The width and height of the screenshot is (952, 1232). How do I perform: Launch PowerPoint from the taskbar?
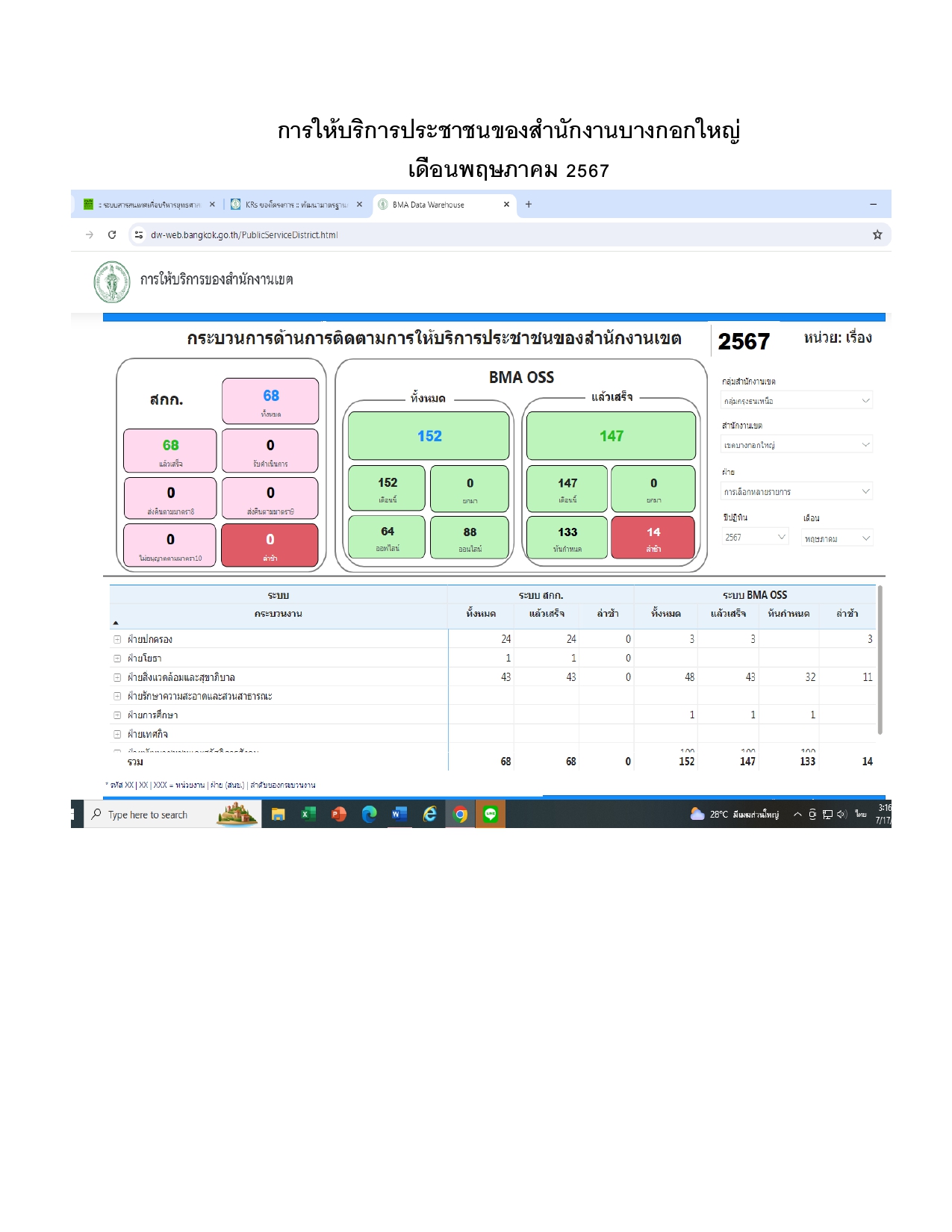(x=338, y=814)
